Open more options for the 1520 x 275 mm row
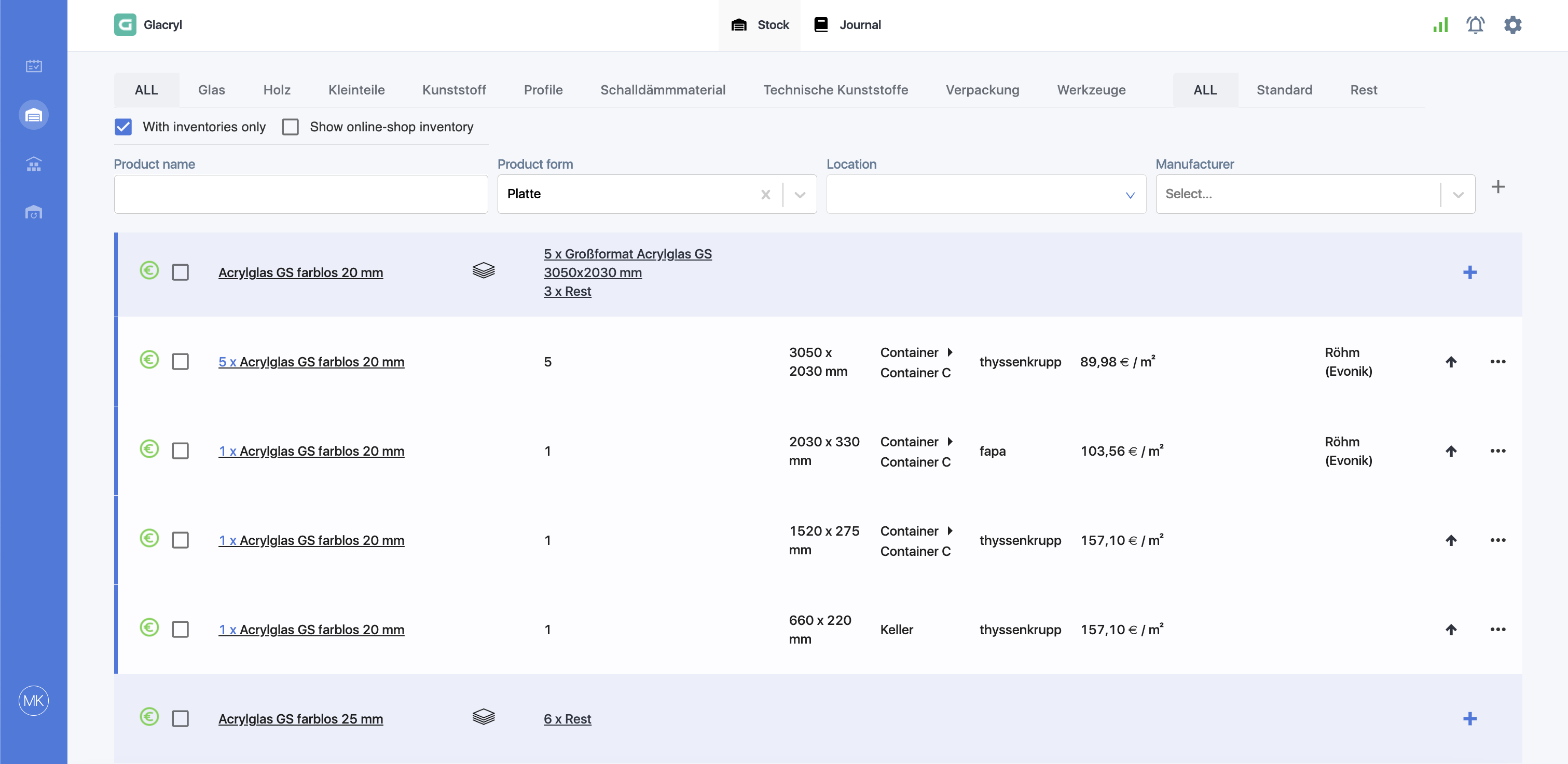Screen dimensions: 1568x764 pos(1498,541)
